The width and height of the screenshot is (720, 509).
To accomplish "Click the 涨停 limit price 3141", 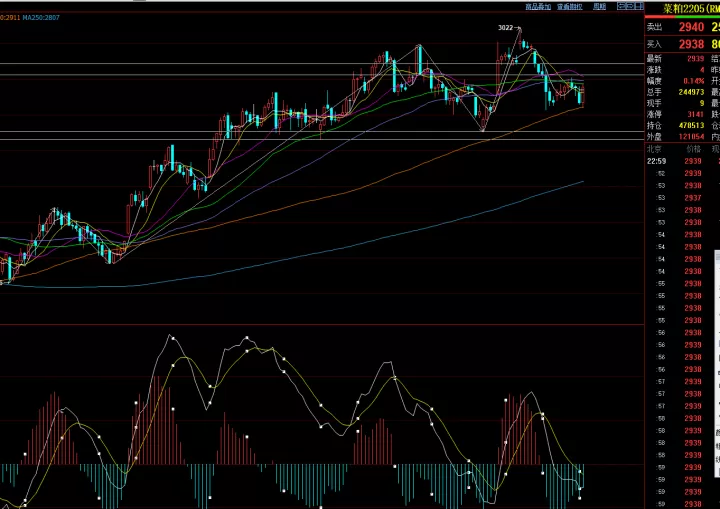I will (x=695, y=114).
